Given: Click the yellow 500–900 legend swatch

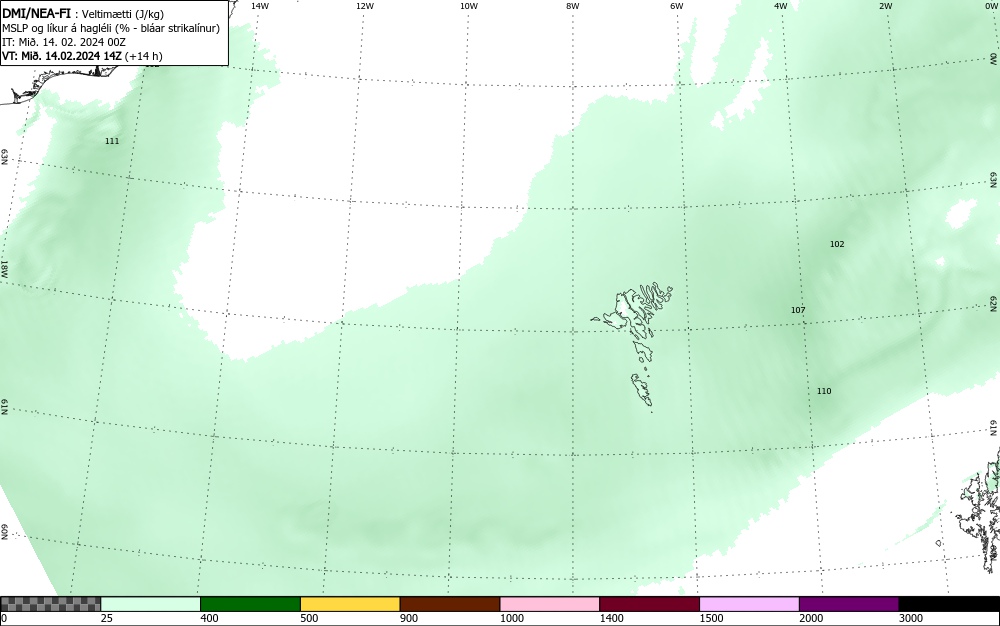Looking at the screenshot, I should 350,604.
